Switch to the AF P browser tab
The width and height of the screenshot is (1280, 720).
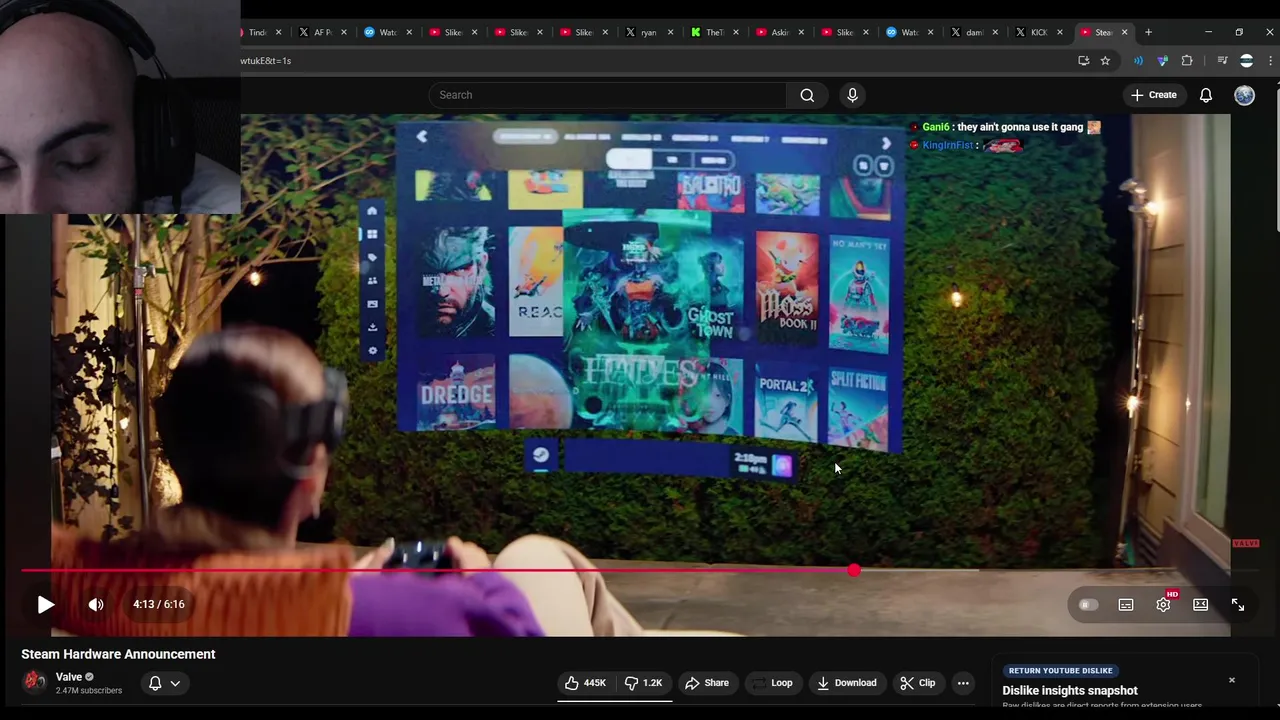click(322, 32)
